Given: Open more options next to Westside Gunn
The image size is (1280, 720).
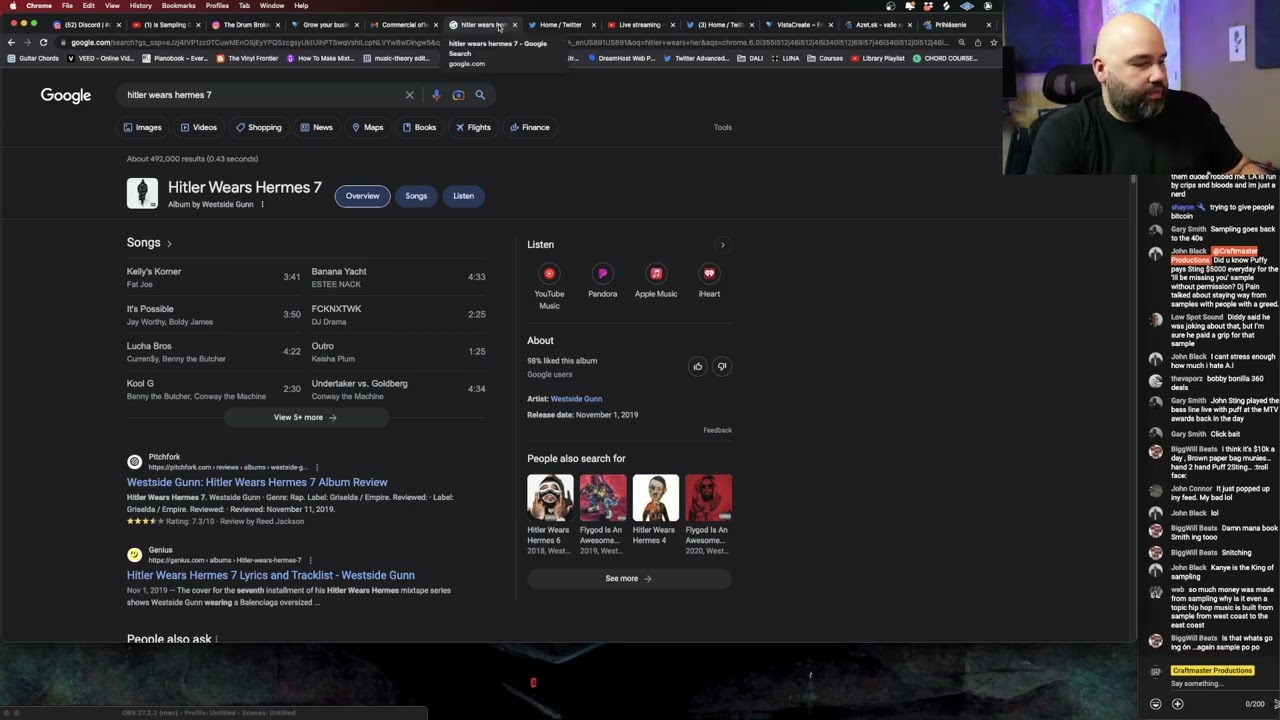Looking at the screenshot, I should tap(262, 204).
